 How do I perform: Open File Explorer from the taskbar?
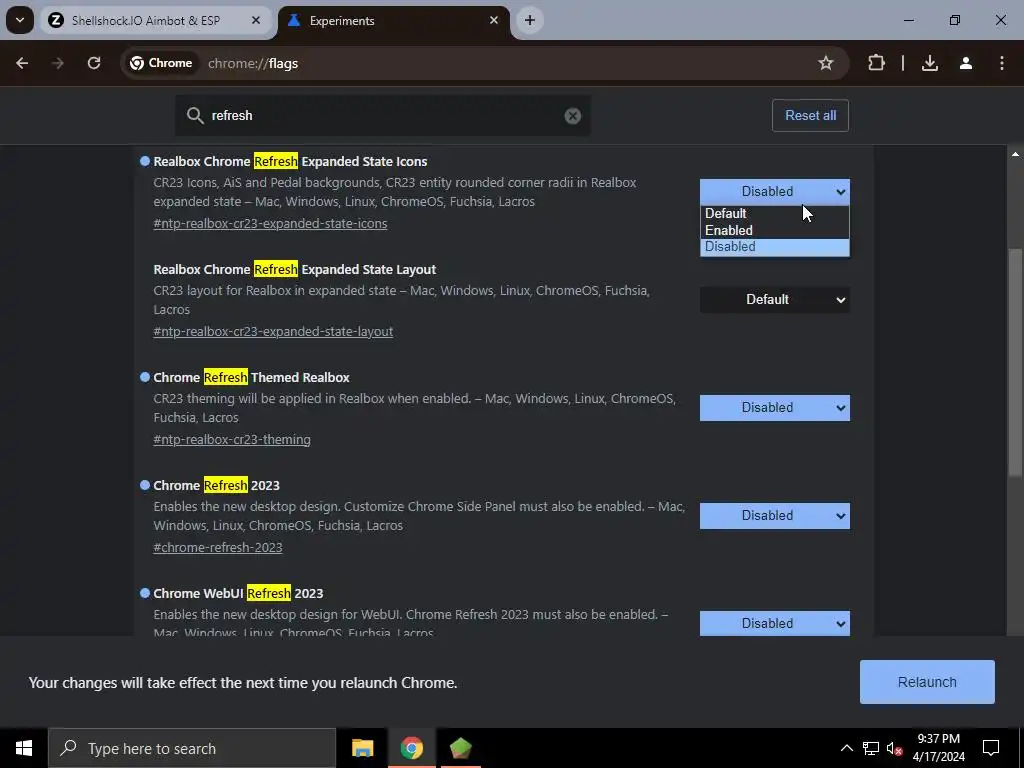click(362, 748)
